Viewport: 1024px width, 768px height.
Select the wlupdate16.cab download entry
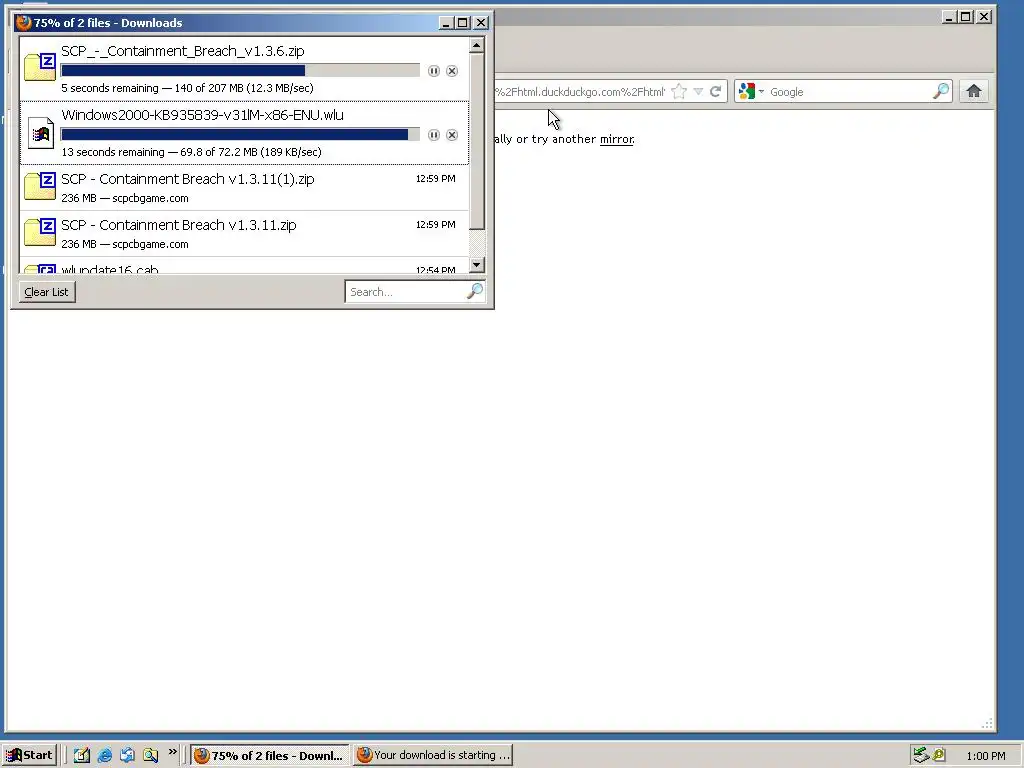coord(244,266)
